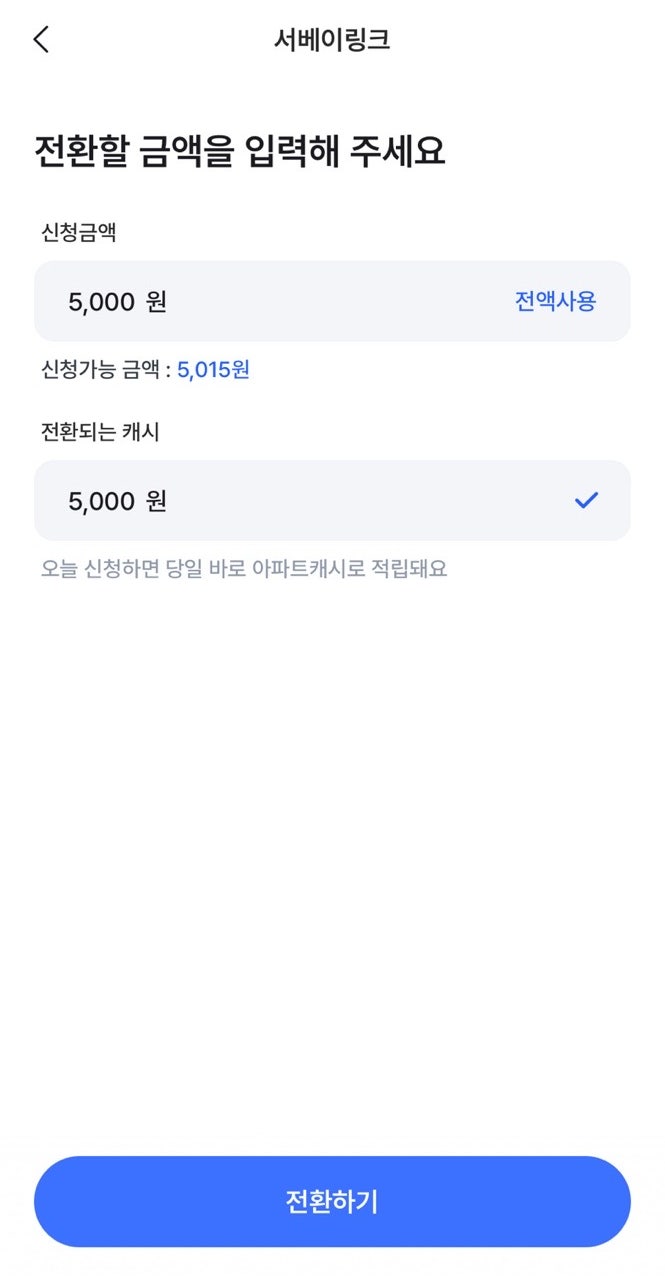
Task: Click the 서베이링크 page title
Action: pyautogui.click(x=332, y=40)
